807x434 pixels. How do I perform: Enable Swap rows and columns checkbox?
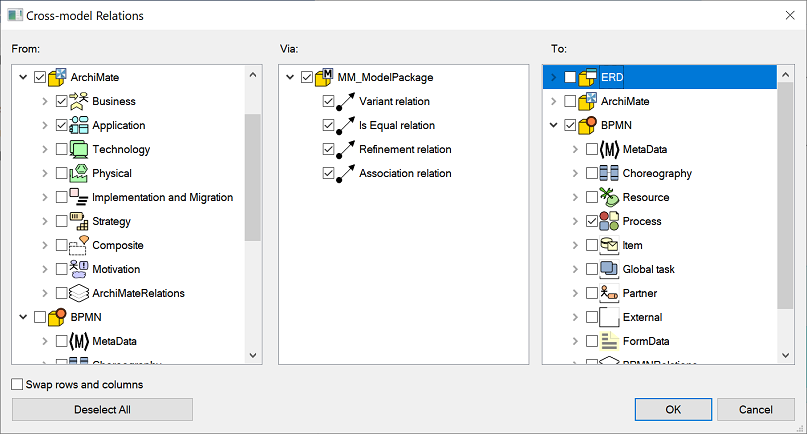pos(18,385)
